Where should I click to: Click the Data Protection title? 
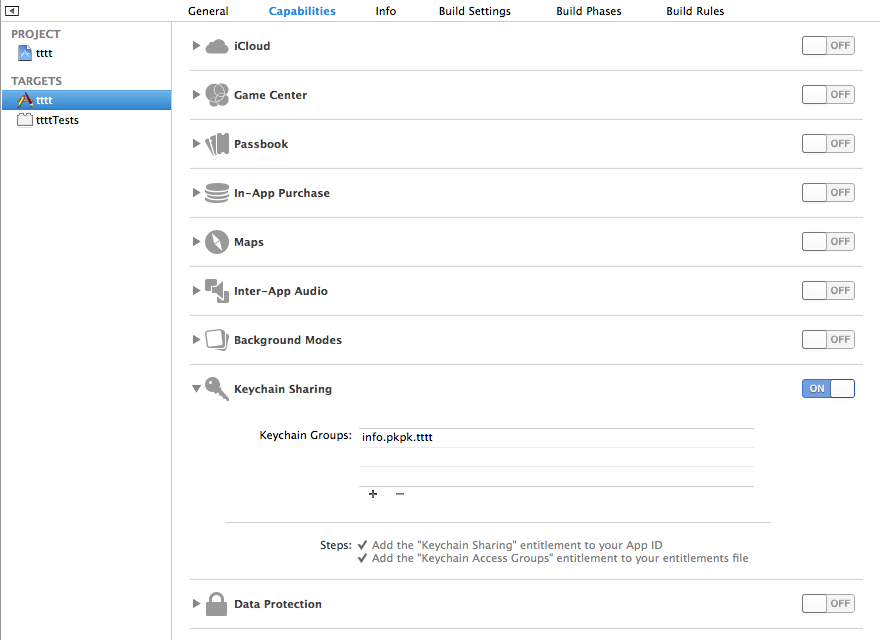(278, 604)
